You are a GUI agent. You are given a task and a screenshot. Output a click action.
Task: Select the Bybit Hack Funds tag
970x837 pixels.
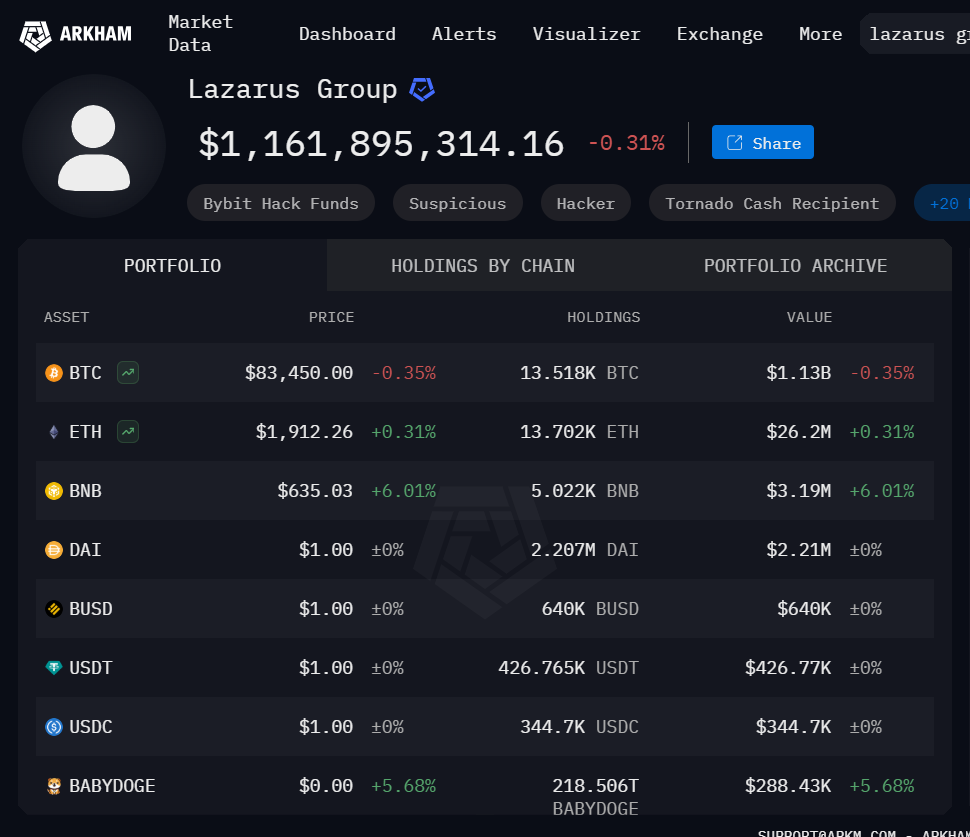281,203
